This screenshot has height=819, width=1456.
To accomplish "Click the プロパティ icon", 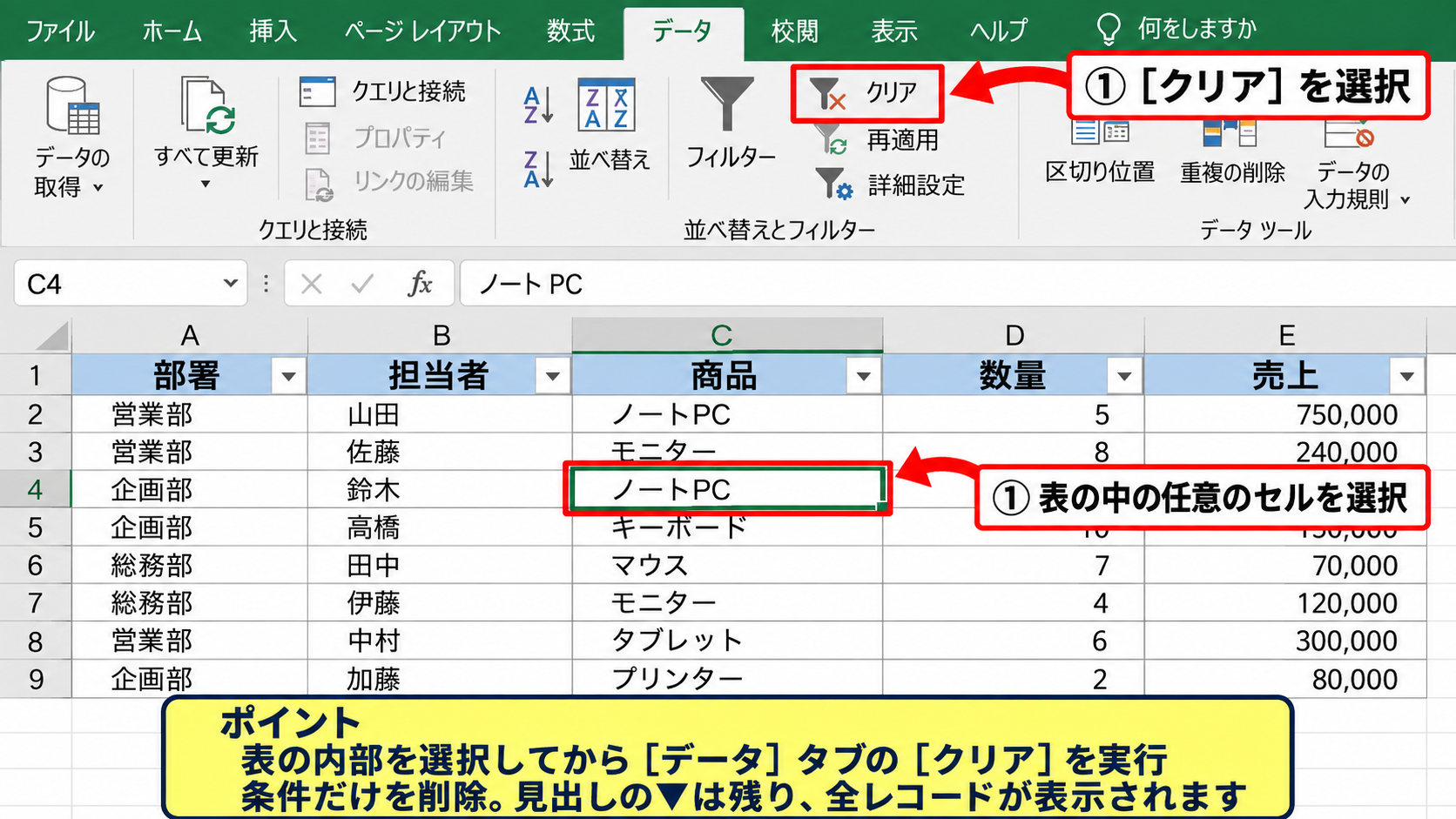I will (318, 138).
